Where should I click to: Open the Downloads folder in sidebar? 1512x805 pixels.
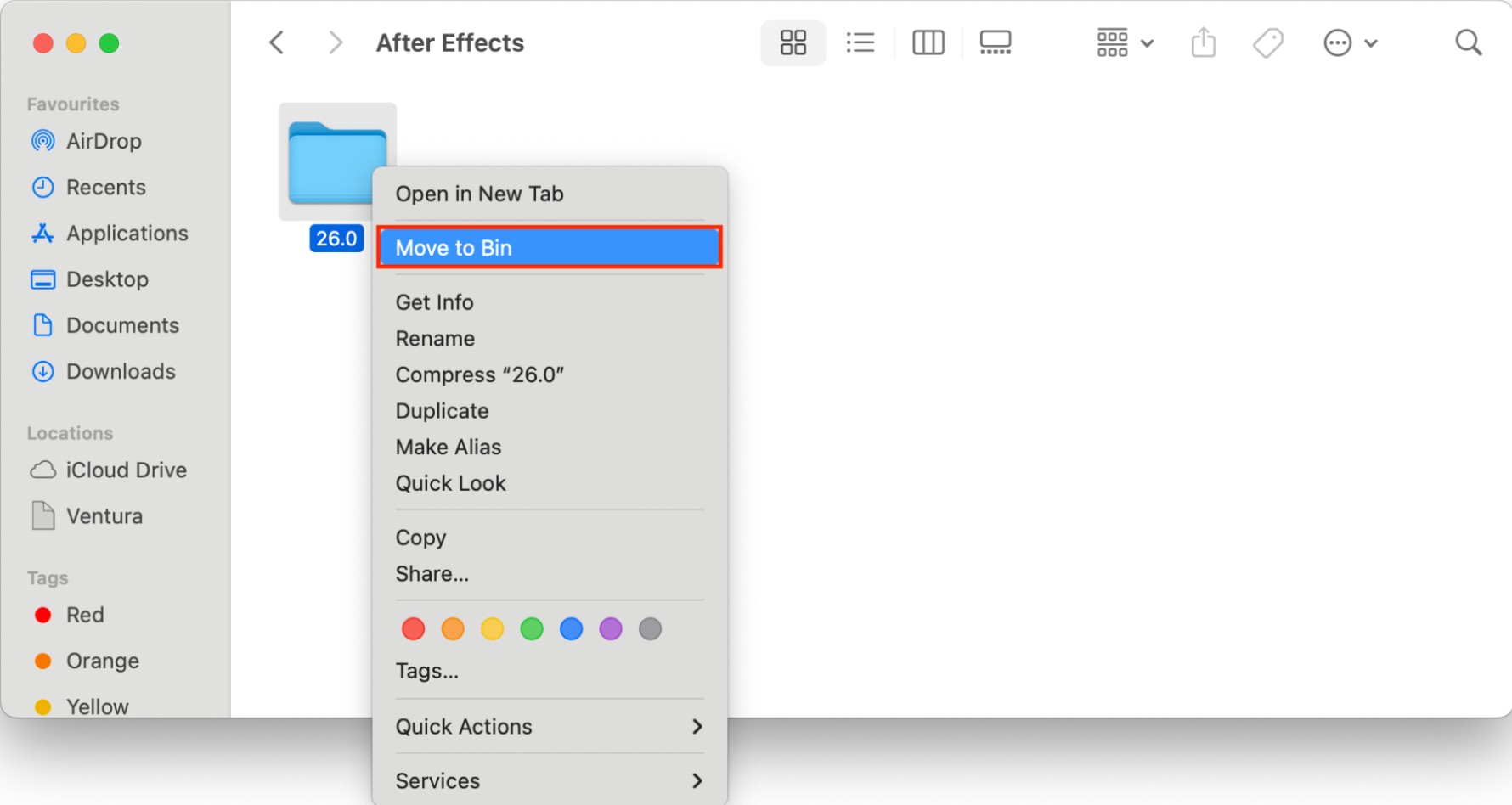point(120,371)
